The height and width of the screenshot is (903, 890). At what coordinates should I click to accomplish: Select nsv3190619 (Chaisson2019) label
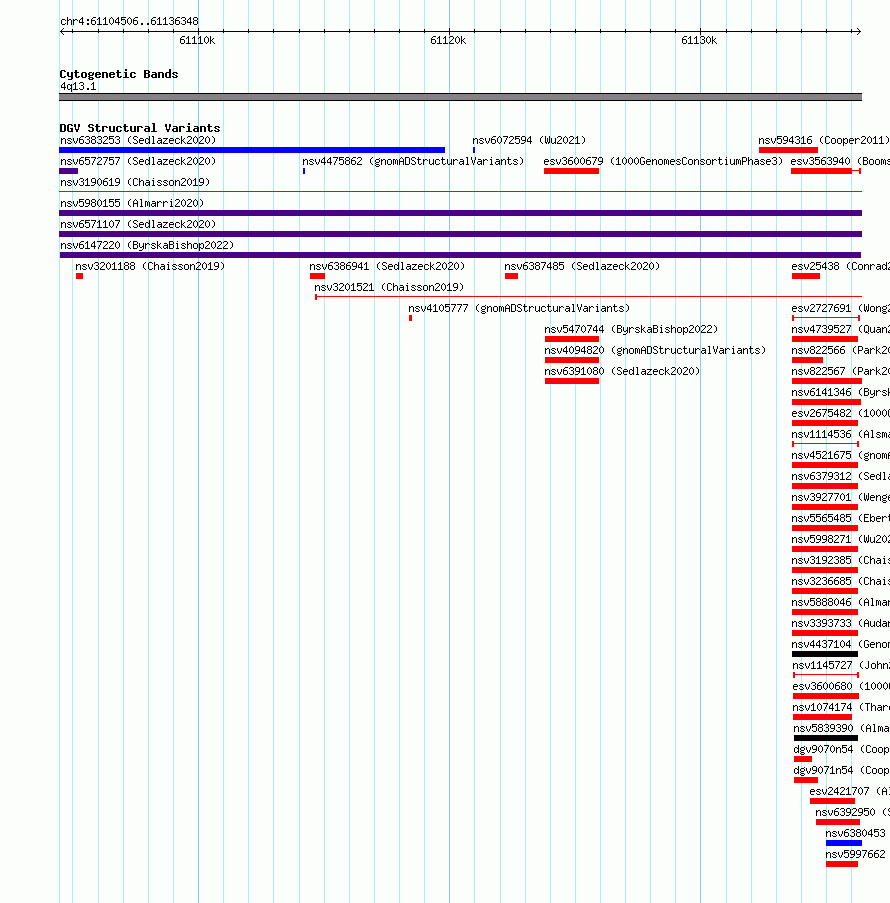point(135,183)
